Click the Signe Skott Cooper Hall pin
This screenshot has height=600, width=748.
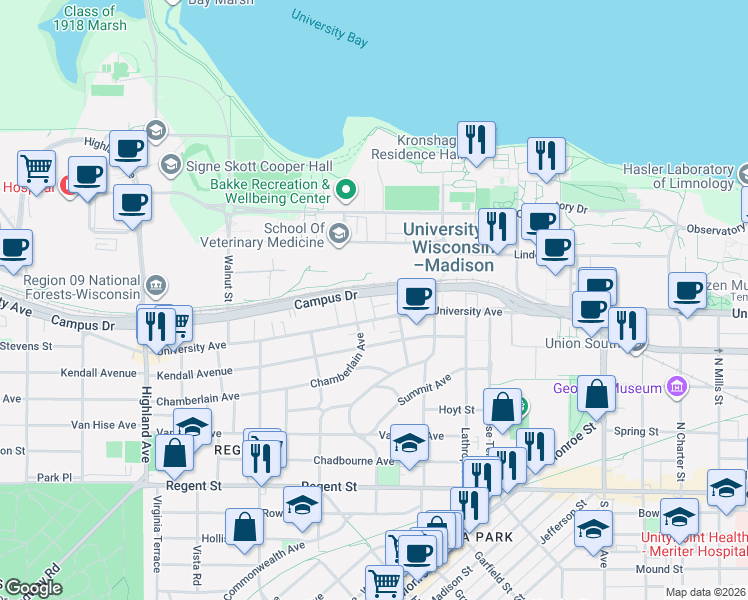point(170,165)
